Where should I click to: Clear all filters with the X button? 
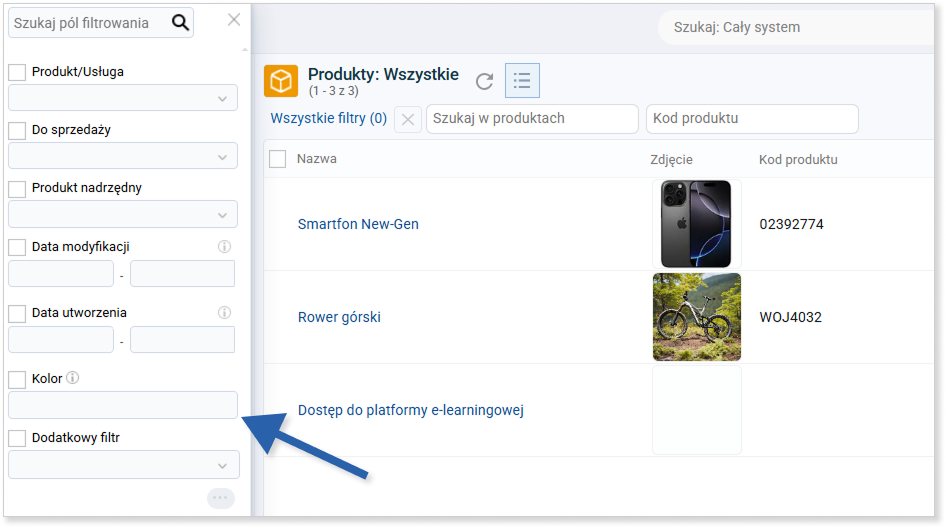(408, 119)
